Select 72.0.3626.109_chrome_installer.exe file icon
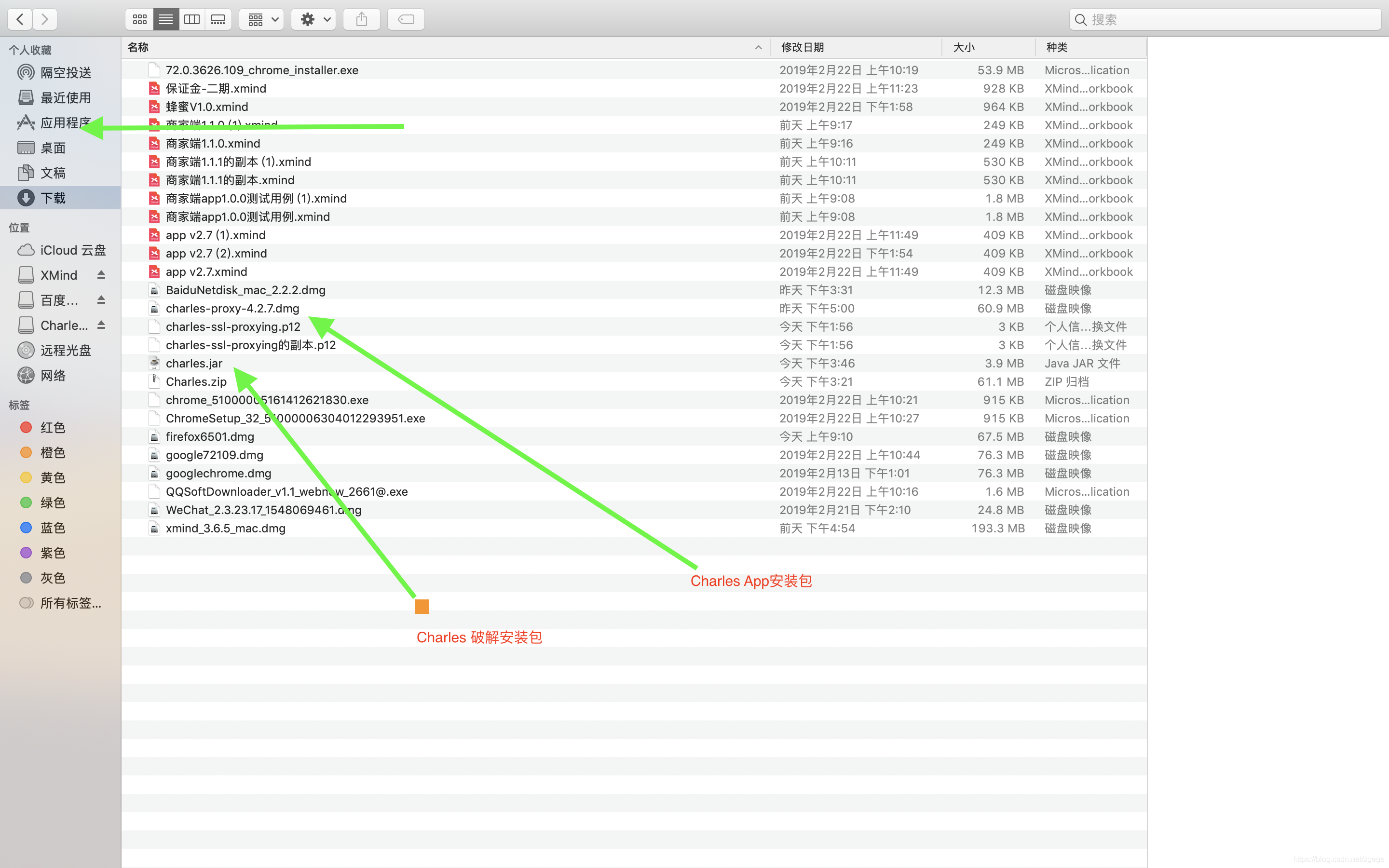The height and width of the screenshot is (868, 1389). point(154,70)
